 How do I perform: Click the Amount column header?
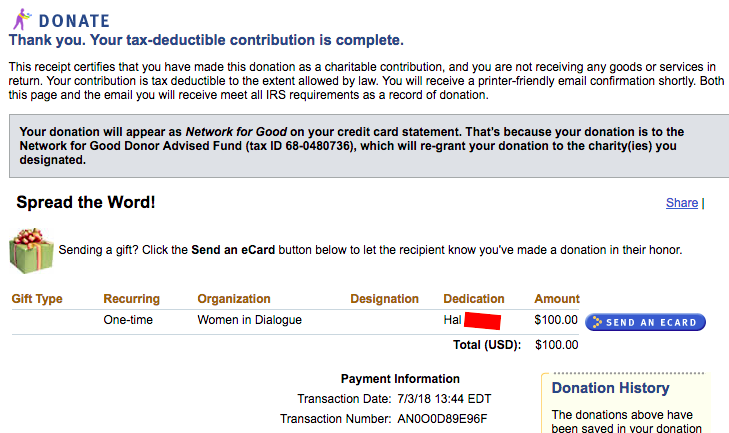coord(557,299)
